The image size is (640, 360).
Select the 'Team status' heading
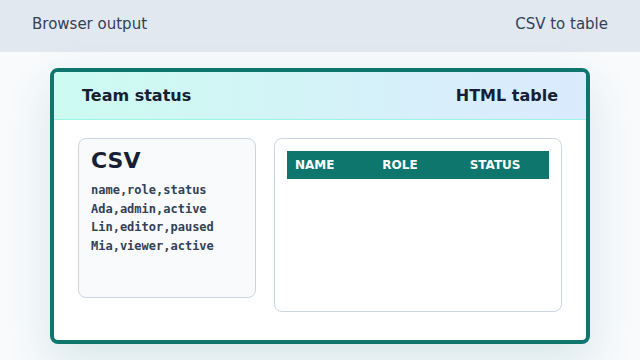tap(136, 96)
